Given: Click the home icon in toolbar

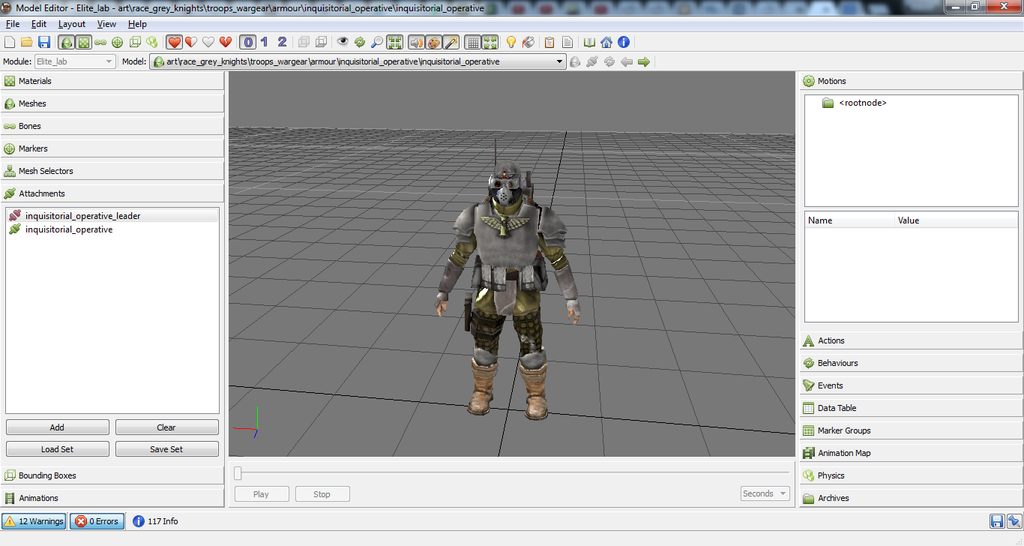Looking at the screenshot, I should point(606,42).
